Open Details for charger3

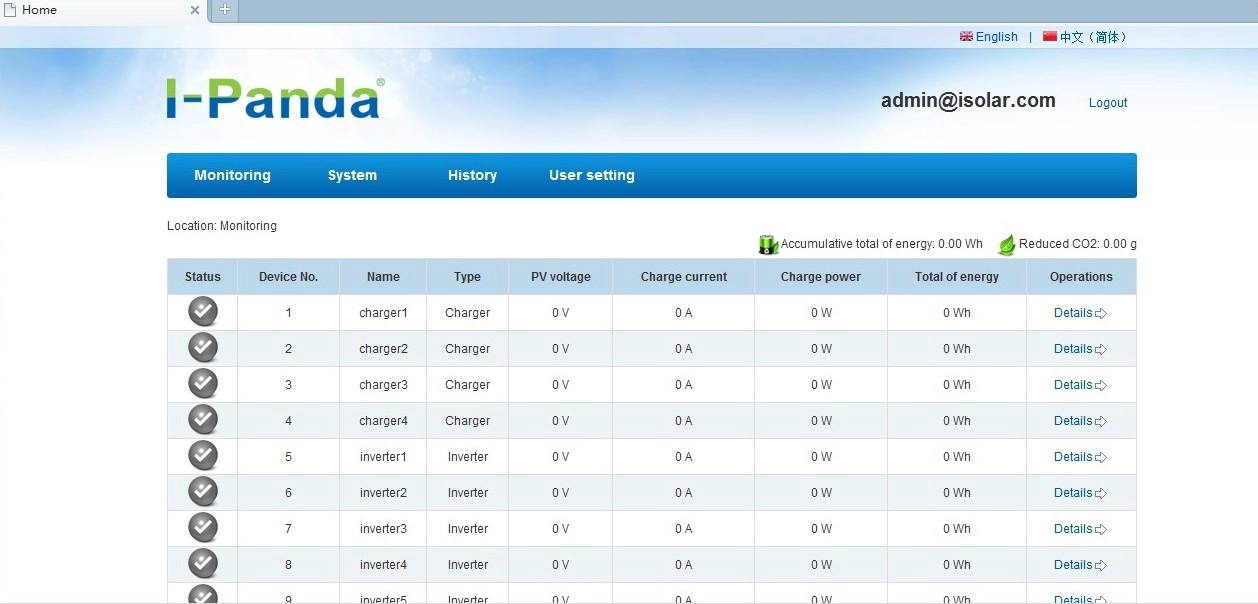1080,385
